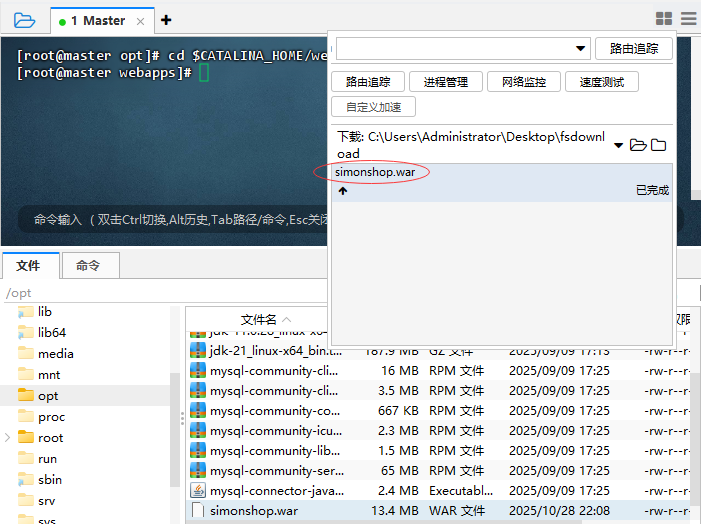
Task: Click the mysql-community-co file icon
Action: pos(198,410)
